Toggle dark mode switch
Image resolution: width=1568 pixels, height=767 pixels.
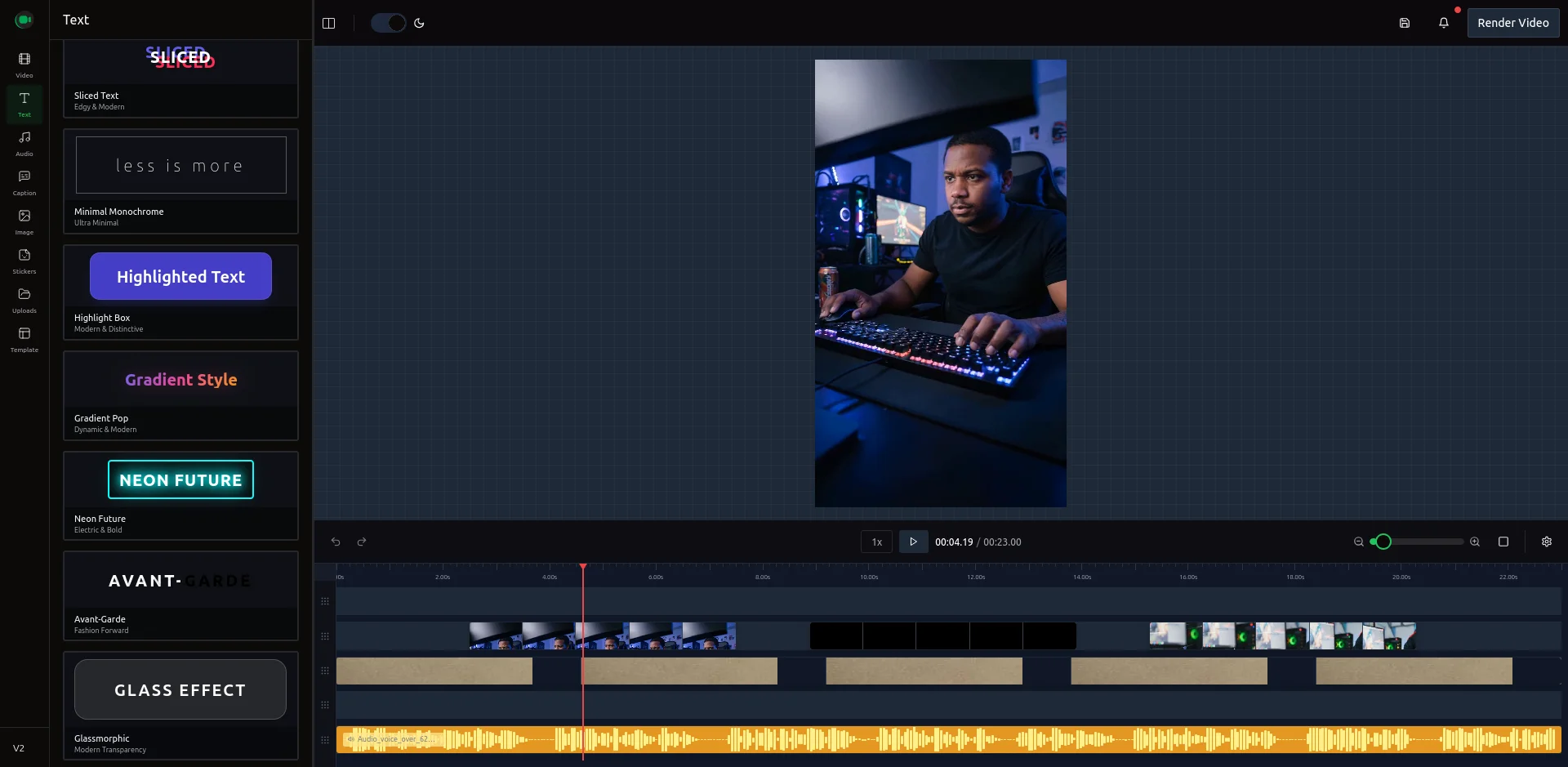coord(389,23)
